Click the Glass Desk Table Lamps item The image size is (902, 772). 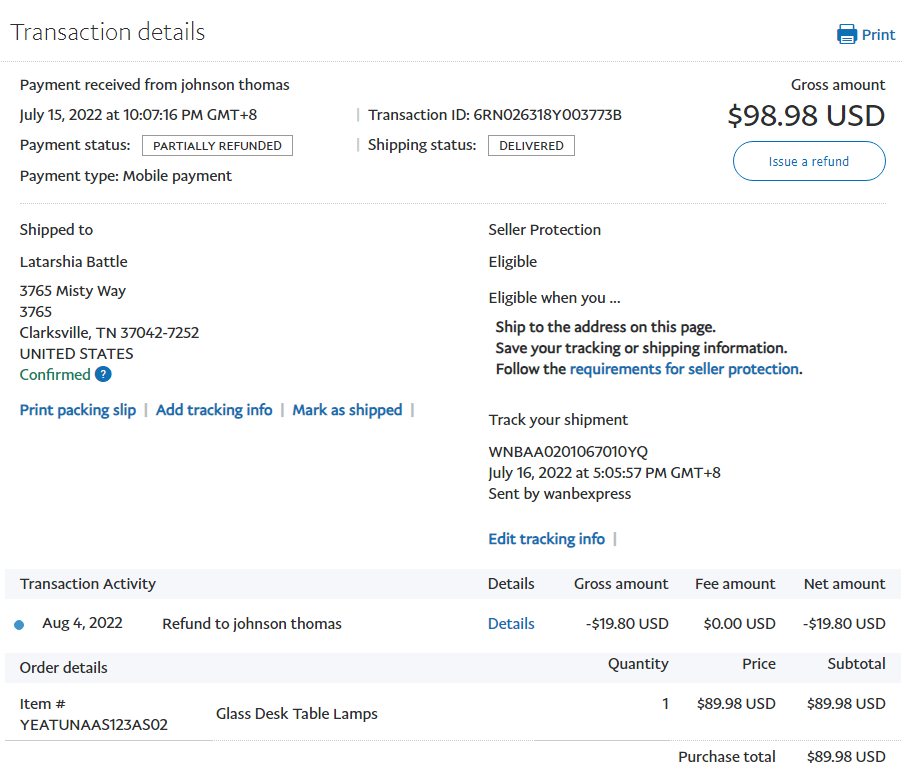[297, 714]
